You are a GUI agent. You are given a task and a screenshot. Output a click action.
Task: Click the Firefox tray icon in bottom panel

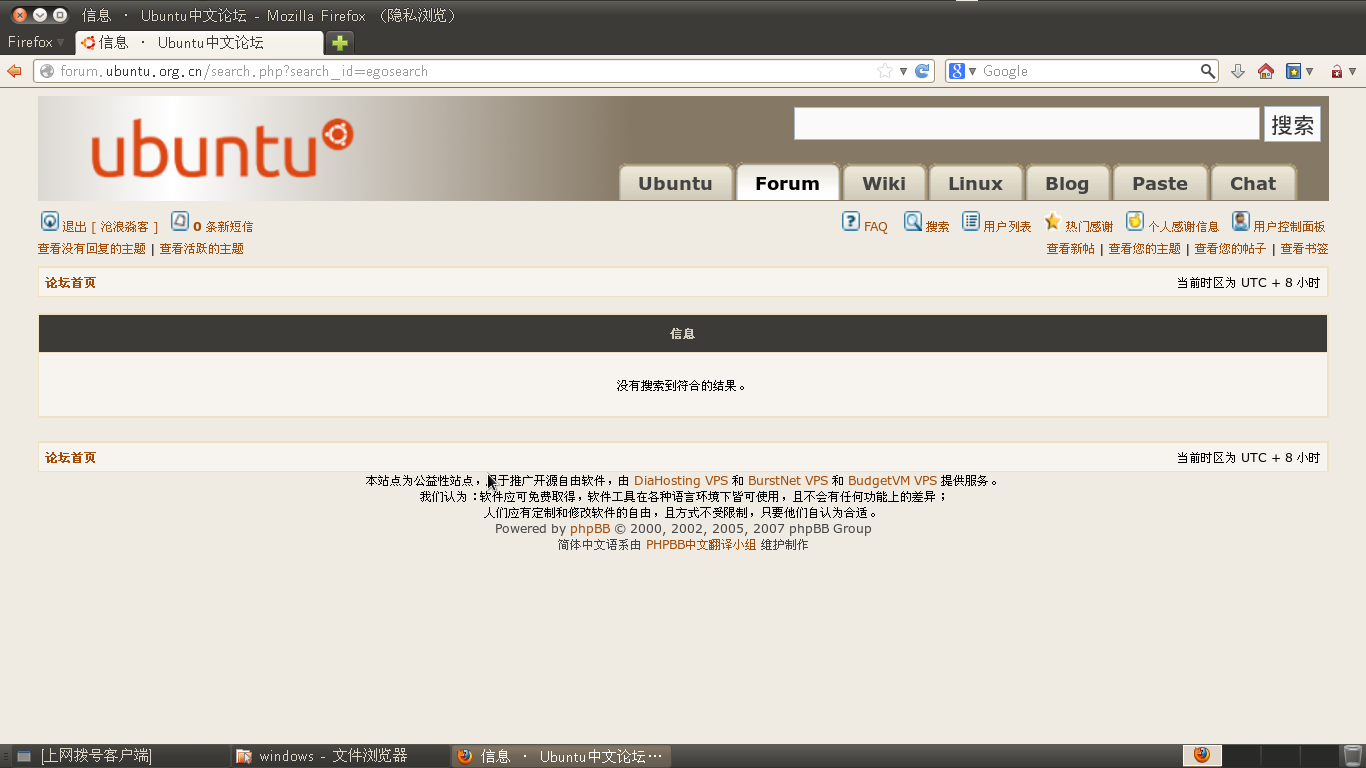(x=1202, y=755)
